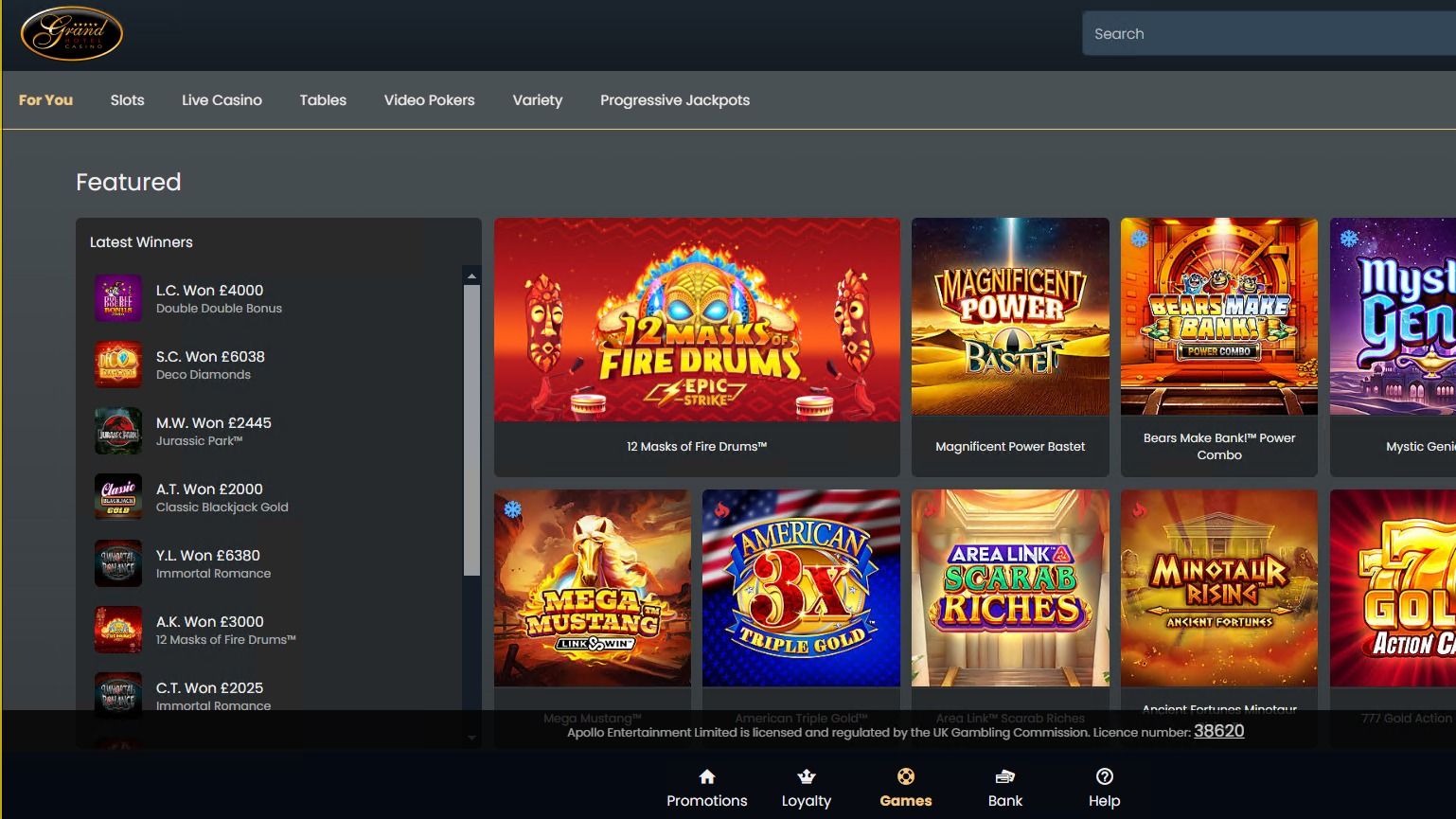
Task: Open Mega Mustang Link & Win game
Action: pos(593,588)
